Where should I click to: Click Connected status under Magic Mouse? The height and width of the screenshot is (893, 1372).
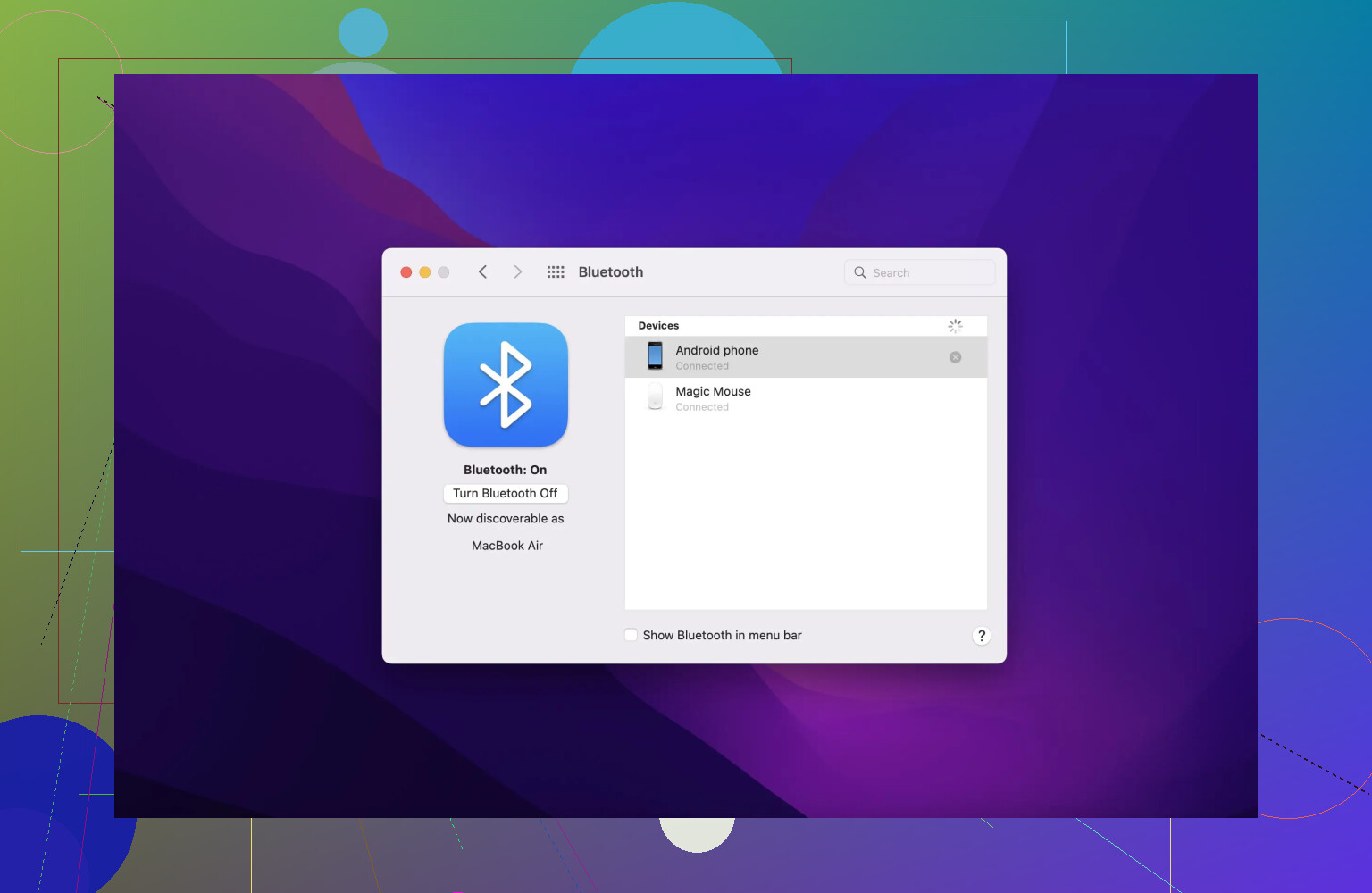click(702, 407)
